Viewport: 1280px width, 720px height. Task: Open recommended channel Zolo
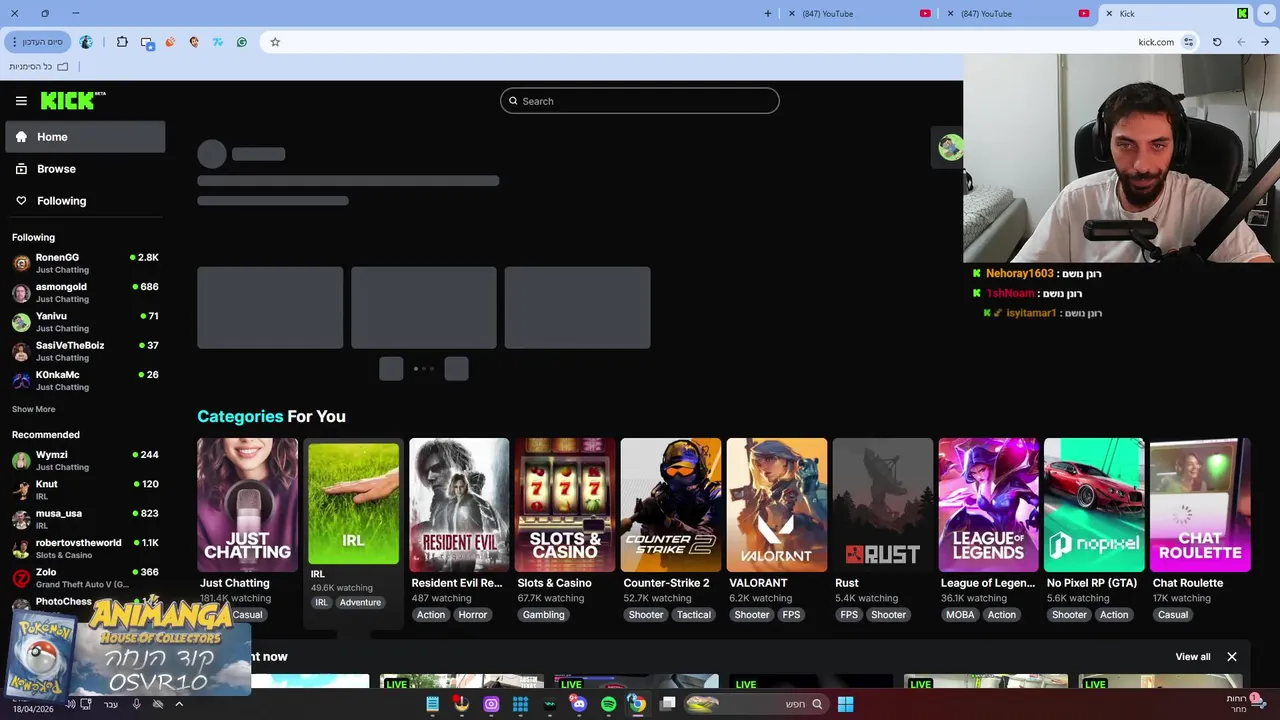point(85,577)
